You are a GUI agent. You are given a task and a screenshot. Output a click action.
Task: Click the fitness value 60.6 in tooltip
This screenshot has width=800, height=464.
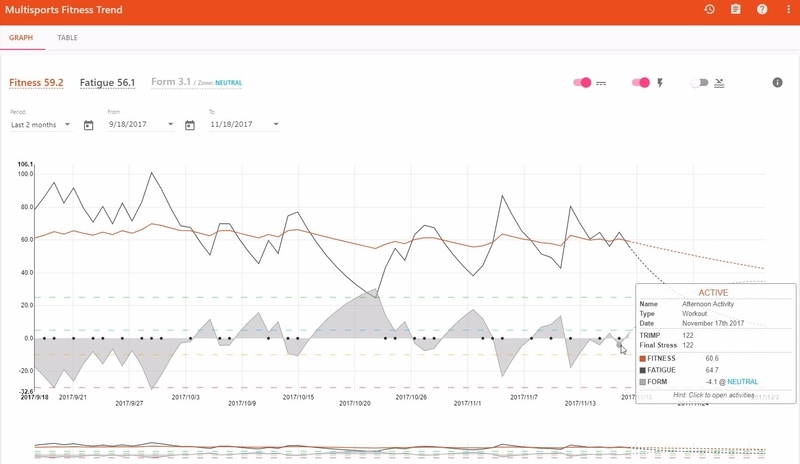click(712, 358)
